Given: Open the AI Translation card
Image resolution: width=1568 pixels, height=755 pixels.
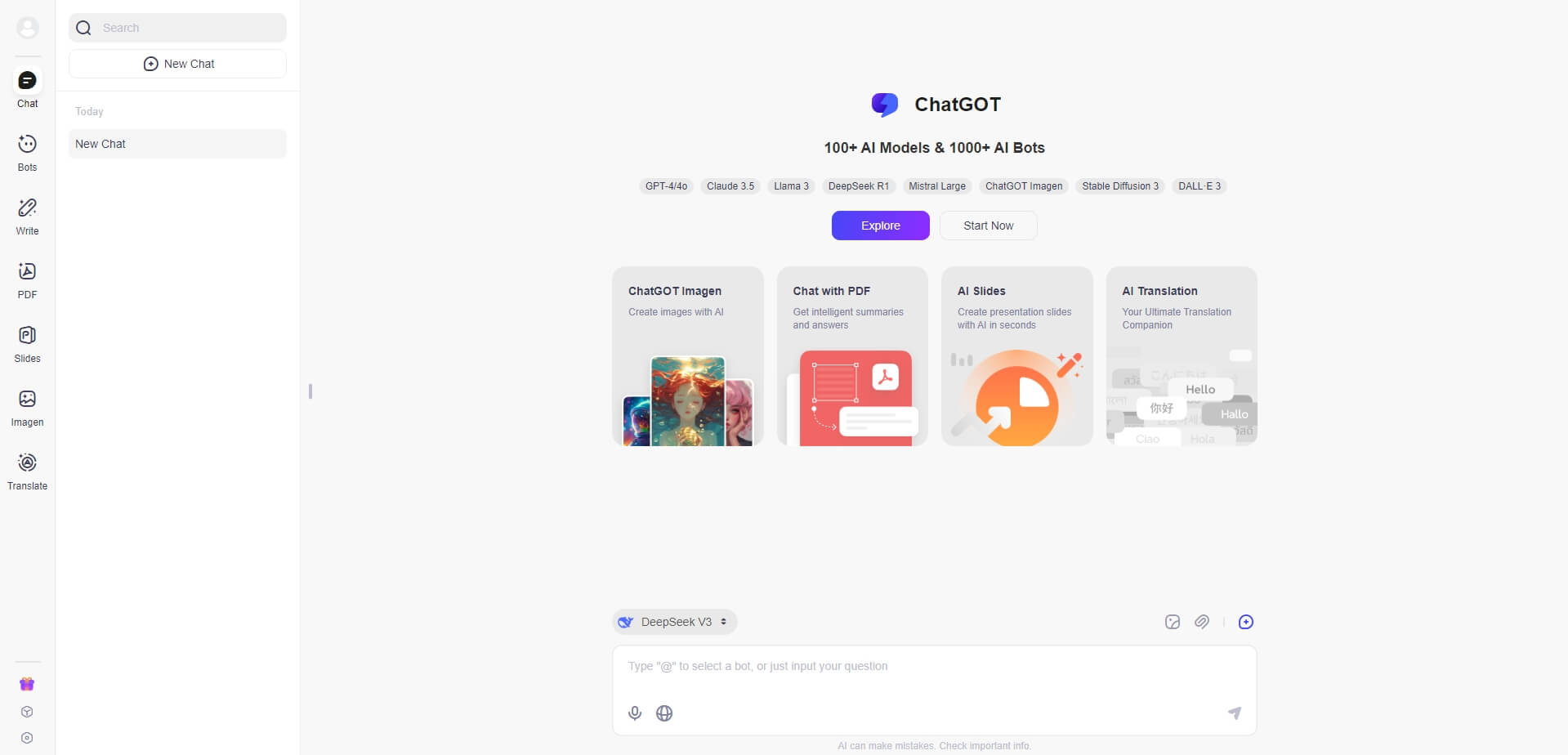Looking at the screenshot, I should [x=1182, y=356].
